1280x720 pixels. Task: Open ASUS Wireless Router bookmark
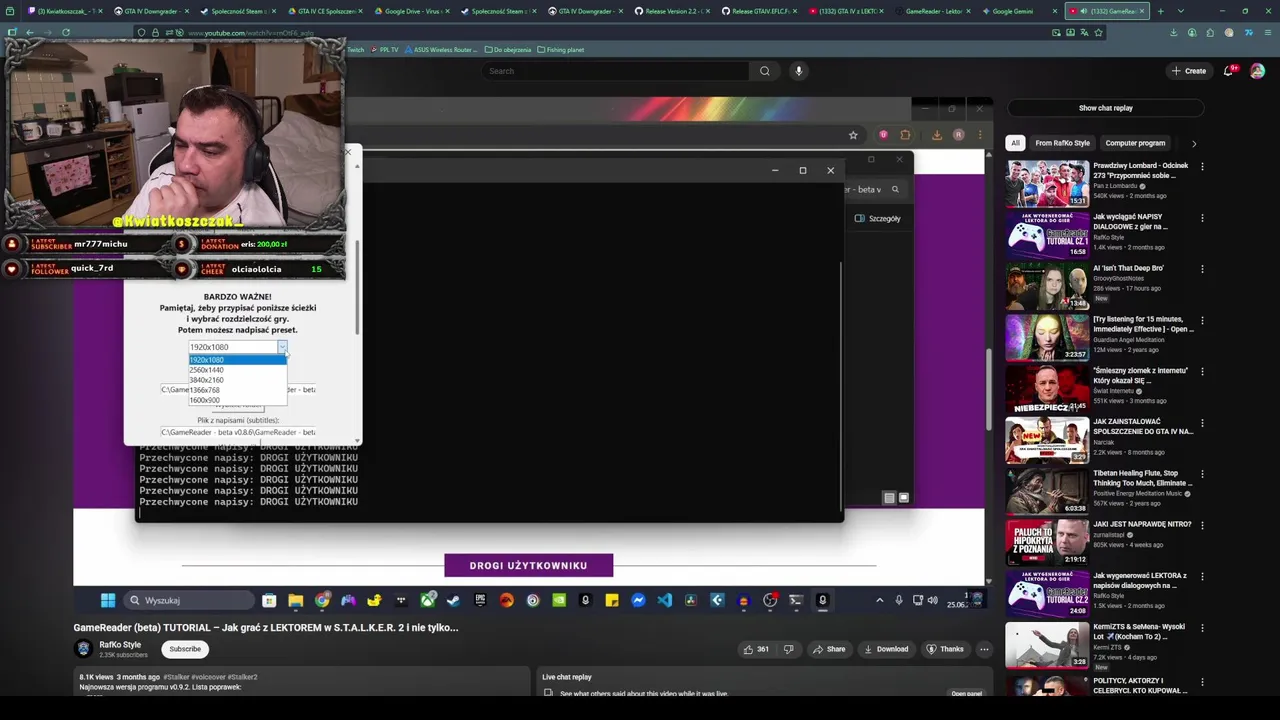(x=441, y=50)
